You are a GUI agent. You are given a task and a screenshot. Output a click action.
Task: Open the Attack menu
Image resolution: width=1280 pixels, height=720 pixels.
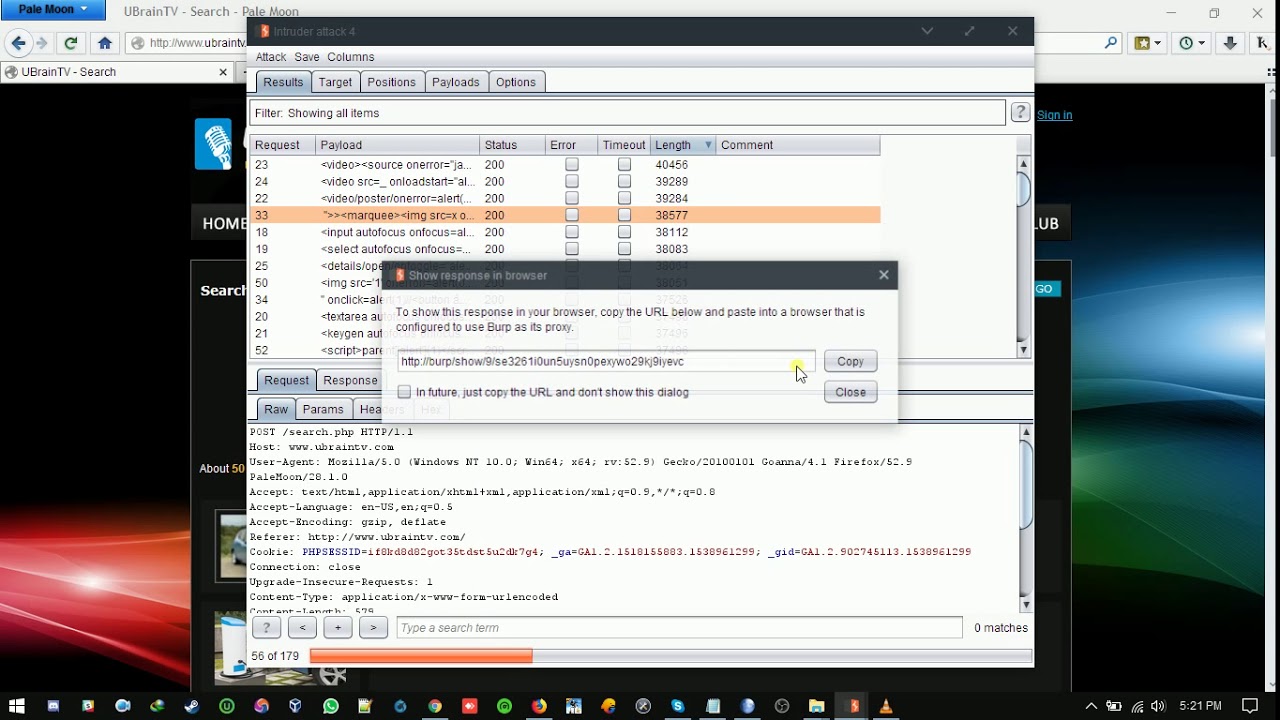(270, 57)
